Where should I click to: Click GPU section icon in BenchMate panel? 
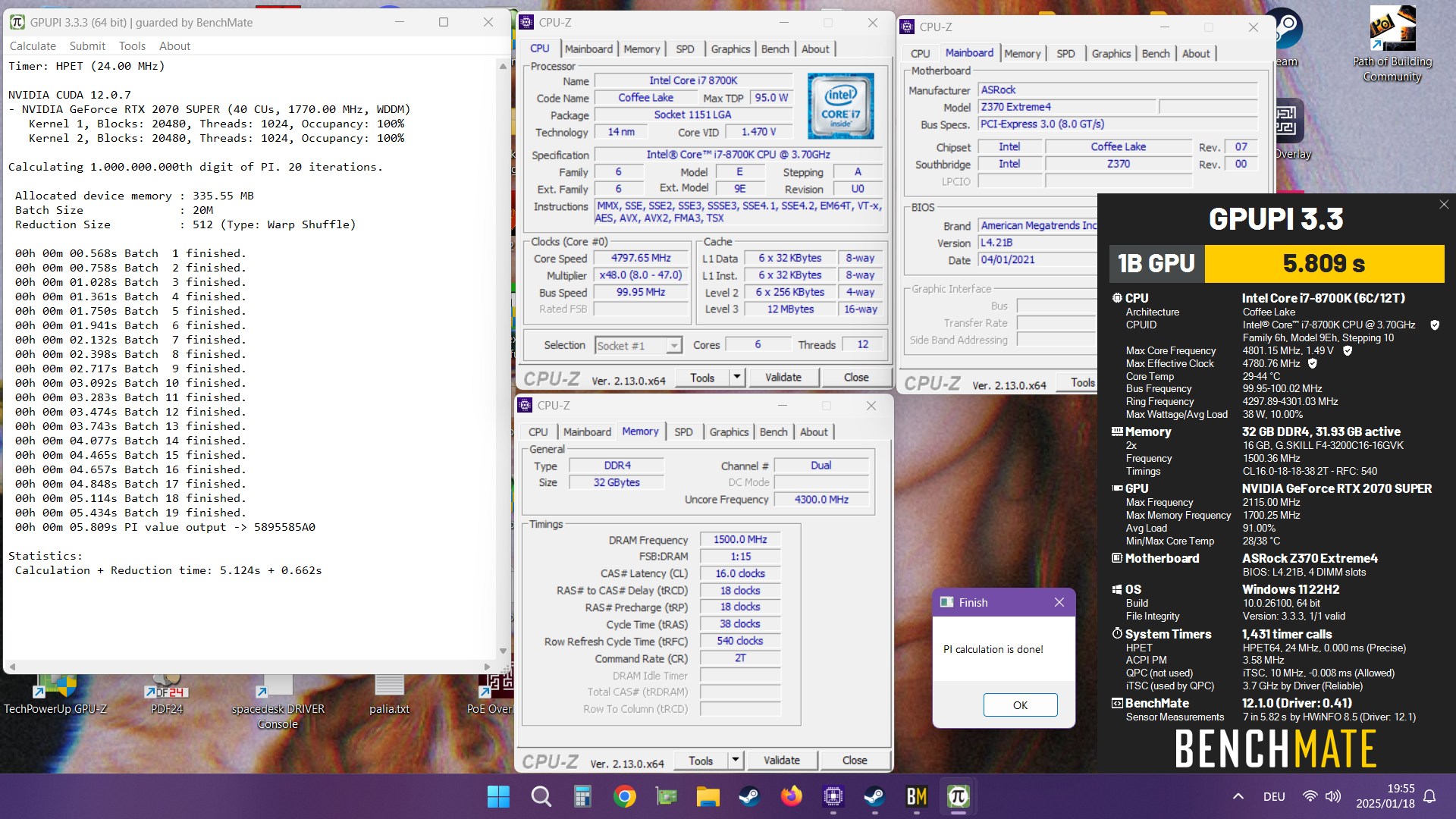pyautogui.click(x=1117, y=488)
